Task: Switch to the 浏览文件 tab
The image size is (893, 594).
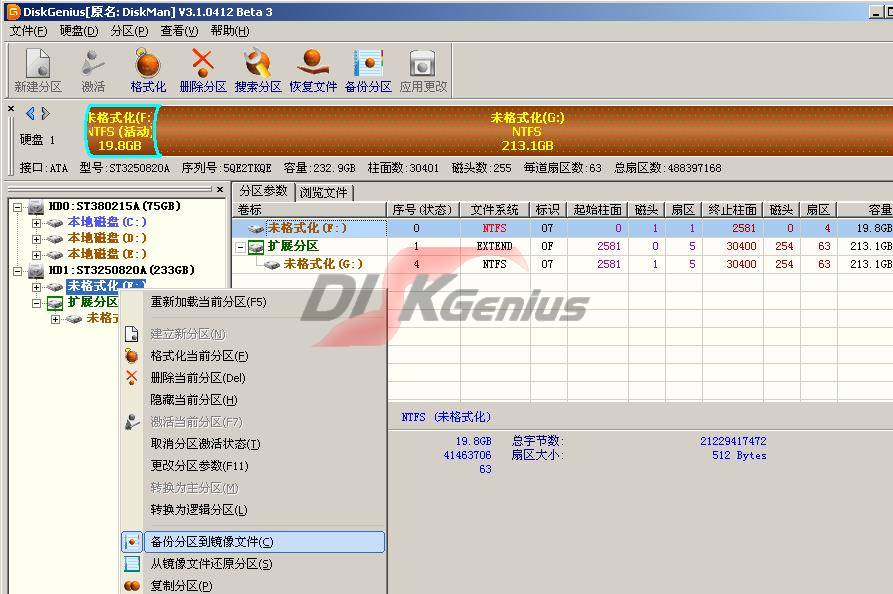Action: point(323,192)
